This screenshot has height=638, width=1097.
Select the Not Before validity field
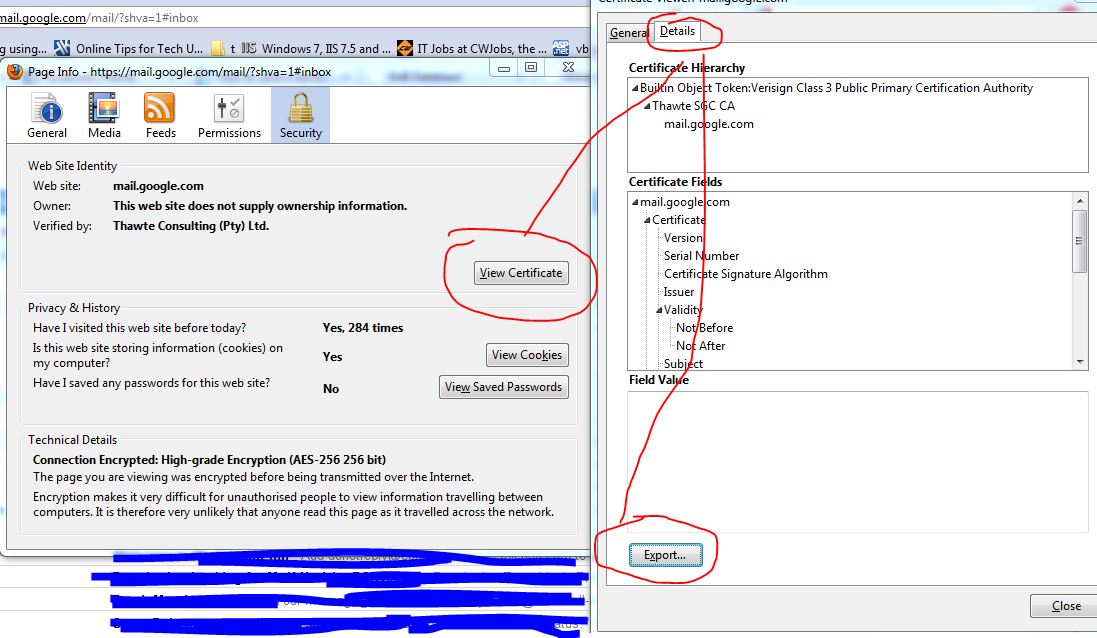(x=705, y=327)
